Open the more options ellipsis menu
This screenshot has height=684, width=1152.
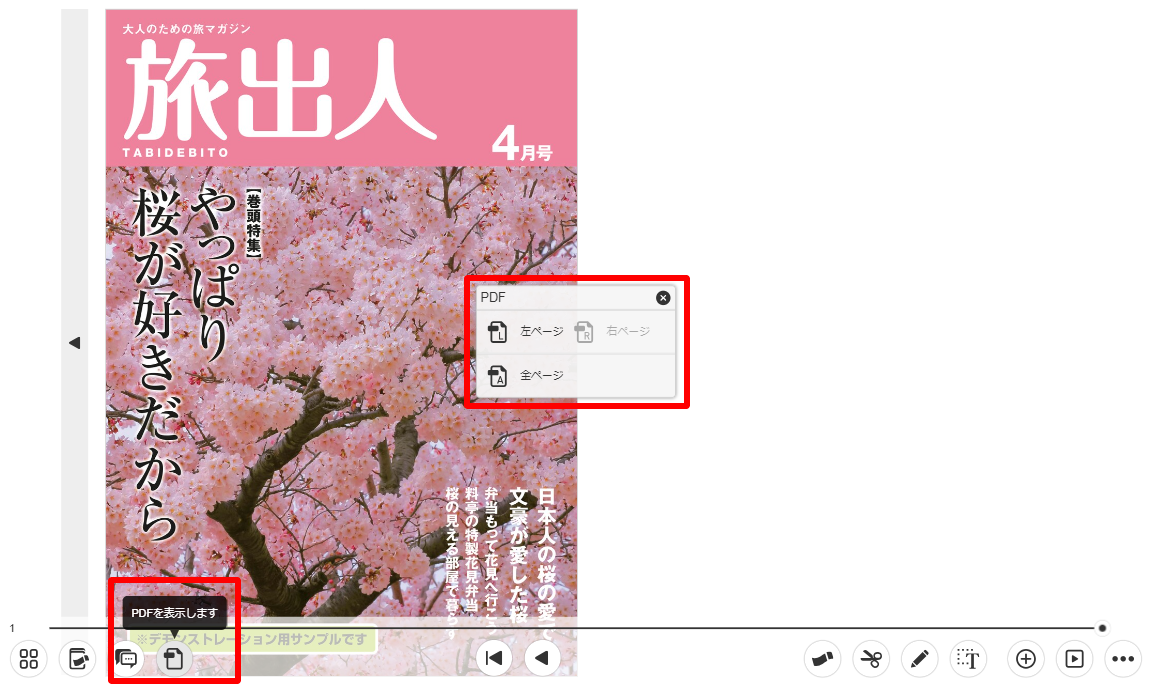coord(1123,659)
